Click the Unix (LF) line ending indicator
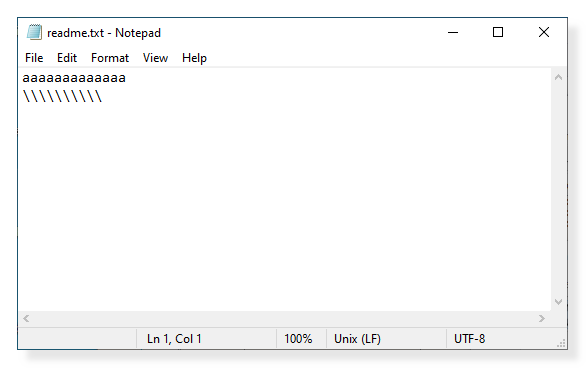The width and height of the screenshot is (586, 368). click(x=357, y=339)
